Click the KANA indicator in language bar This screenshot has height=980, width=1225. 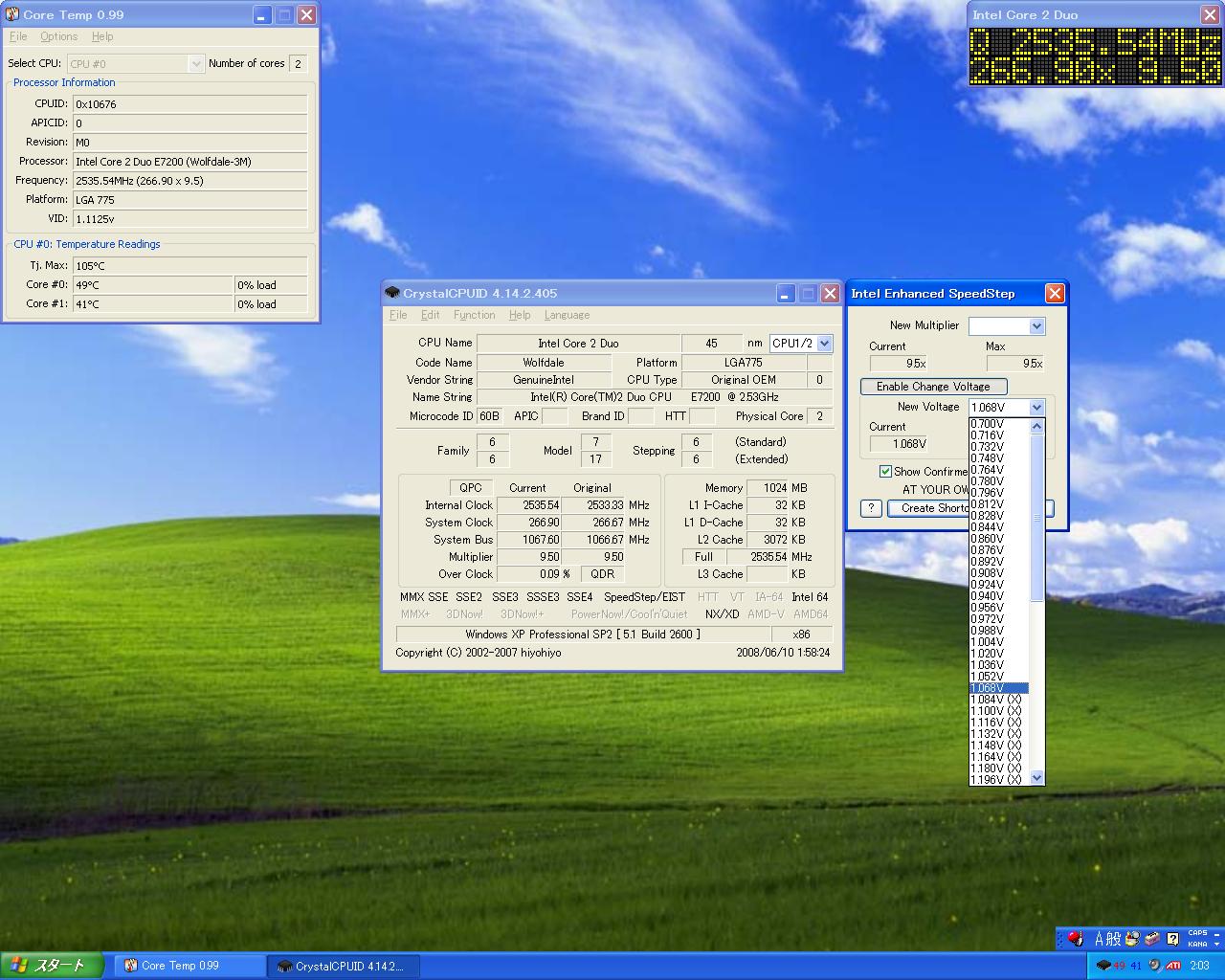[1197, 944]
